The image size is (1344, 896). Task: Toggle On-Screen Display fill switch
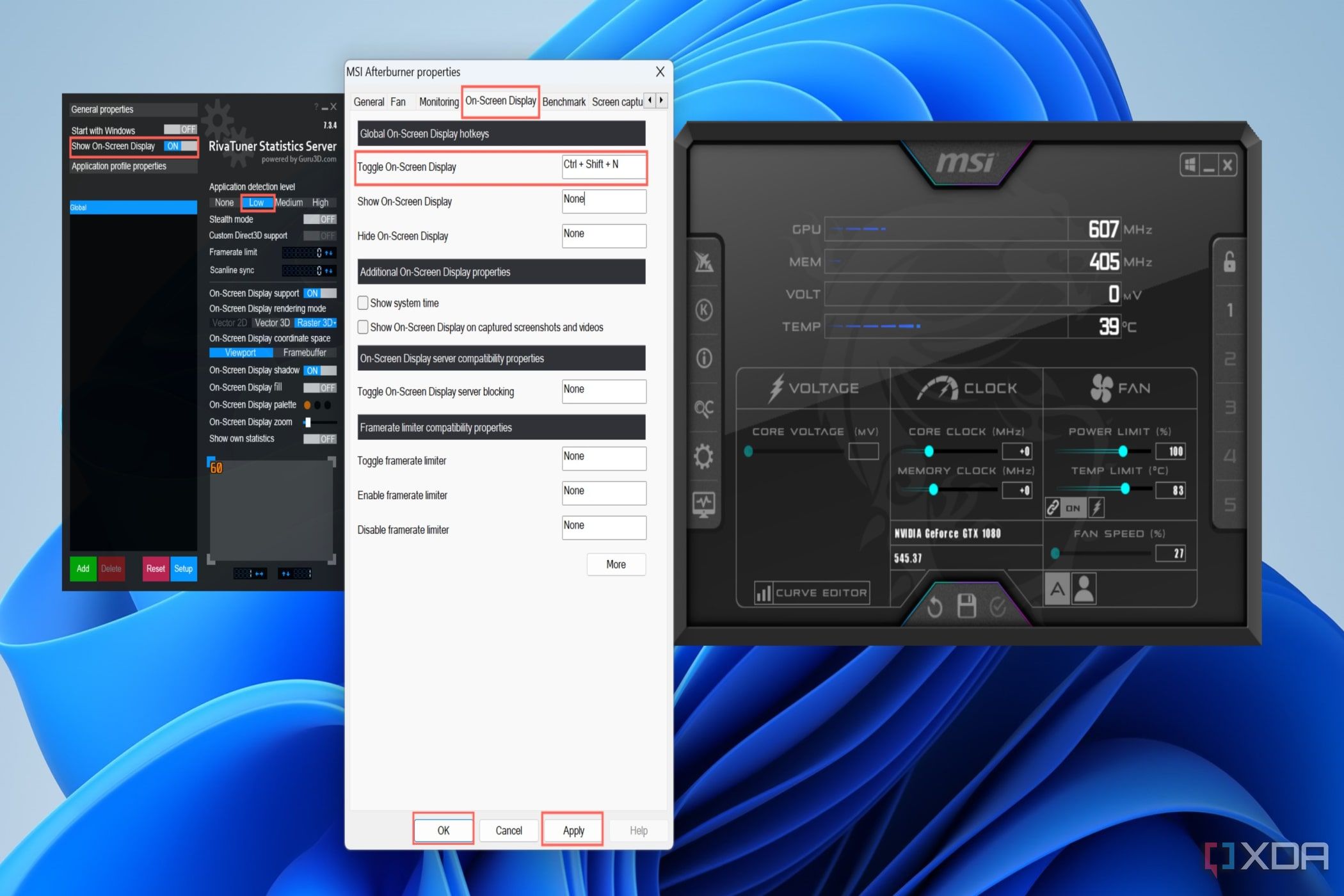point(320,388)
